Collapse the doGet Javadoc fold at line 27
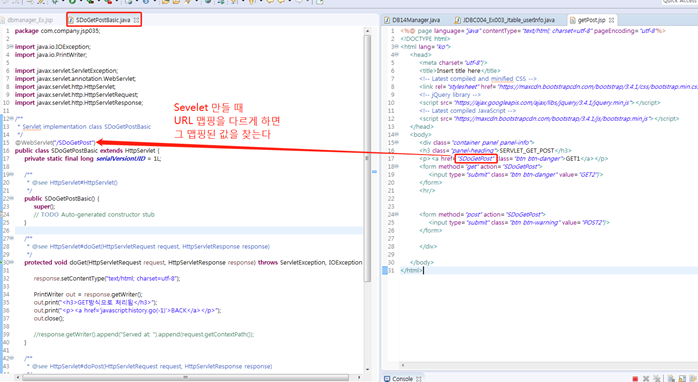Image resolution: width=698 pixels, height=382 pixels. (11, 239)
